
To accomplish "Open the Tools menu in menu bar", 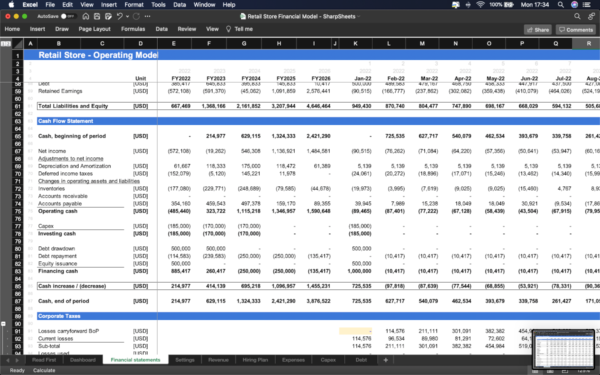I will (x=158, y=5).
